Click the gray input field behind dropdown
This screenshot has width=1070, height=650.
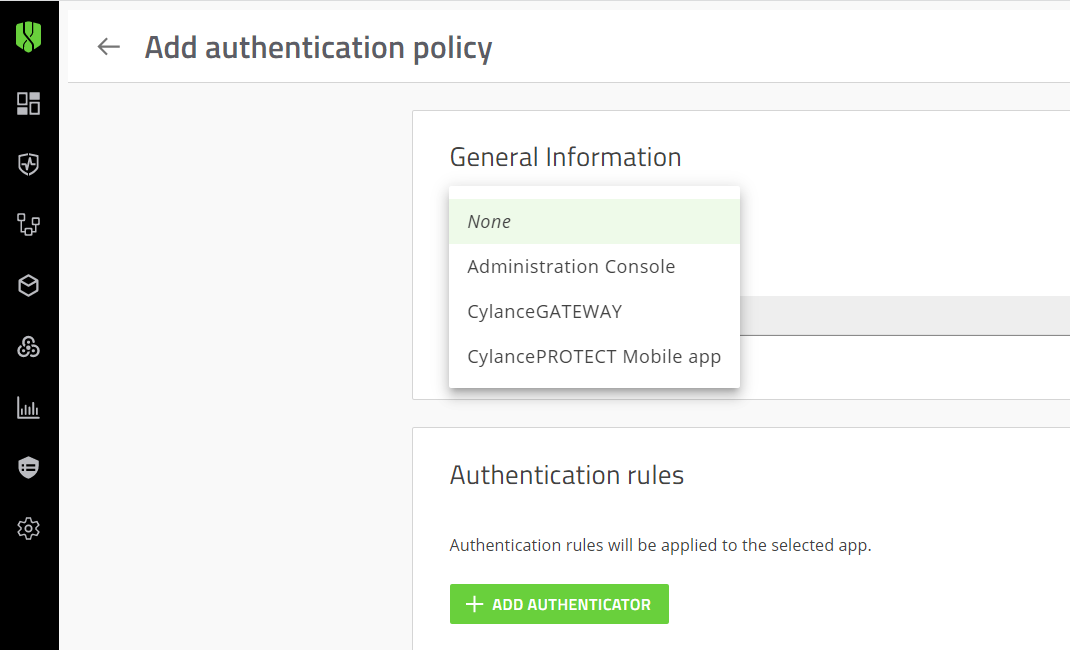(905, 316)
